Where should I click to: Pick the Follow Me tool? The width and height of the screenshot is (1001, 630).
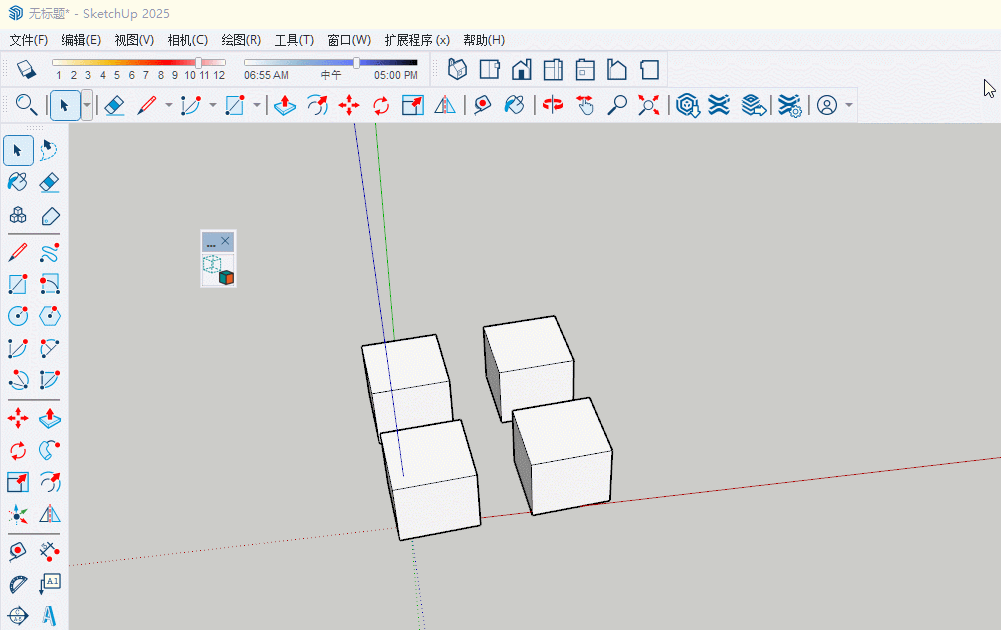tap(48, 449)
